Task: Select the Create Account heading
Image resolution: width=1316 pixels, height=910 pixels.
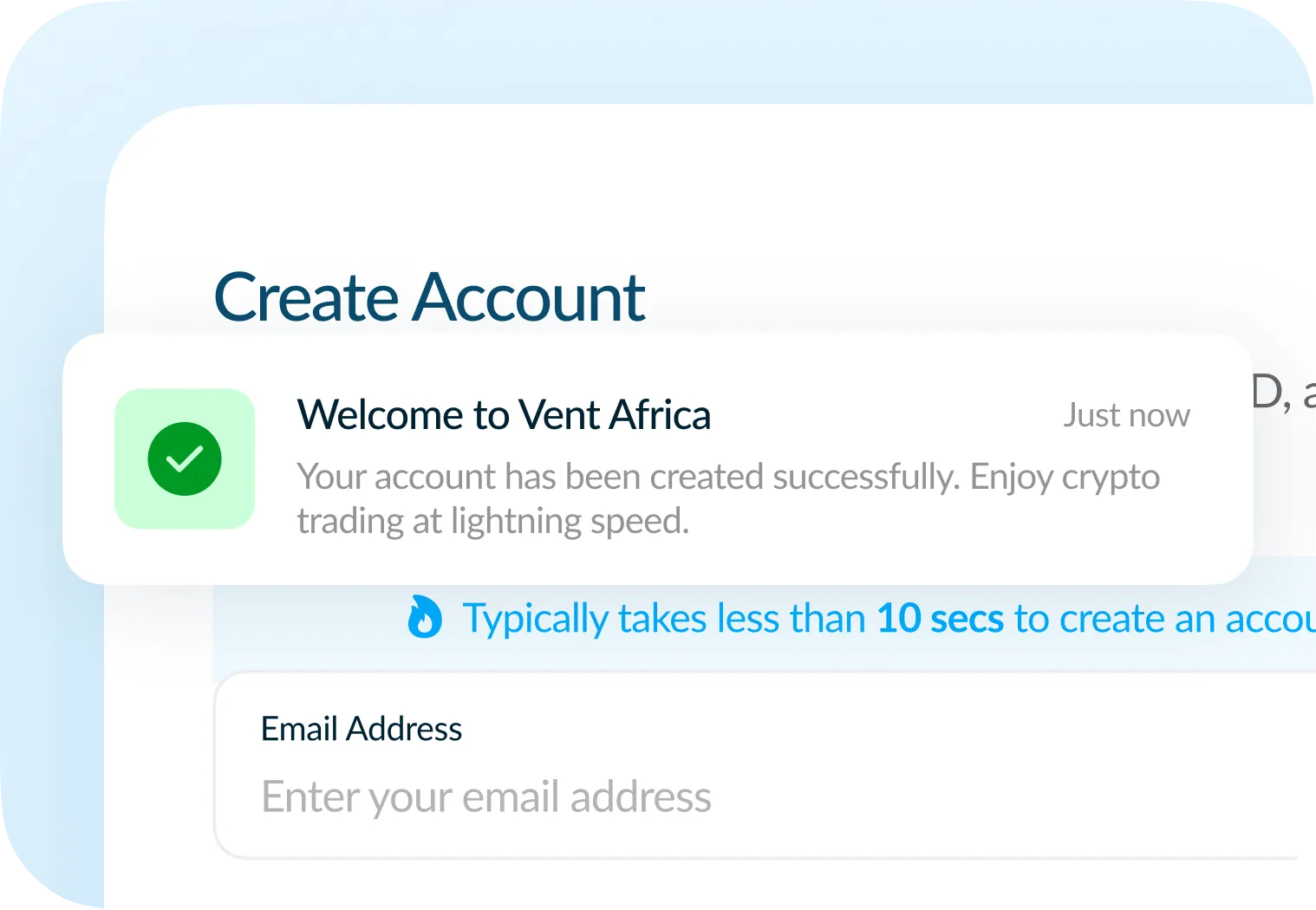Action: [430, 297]
